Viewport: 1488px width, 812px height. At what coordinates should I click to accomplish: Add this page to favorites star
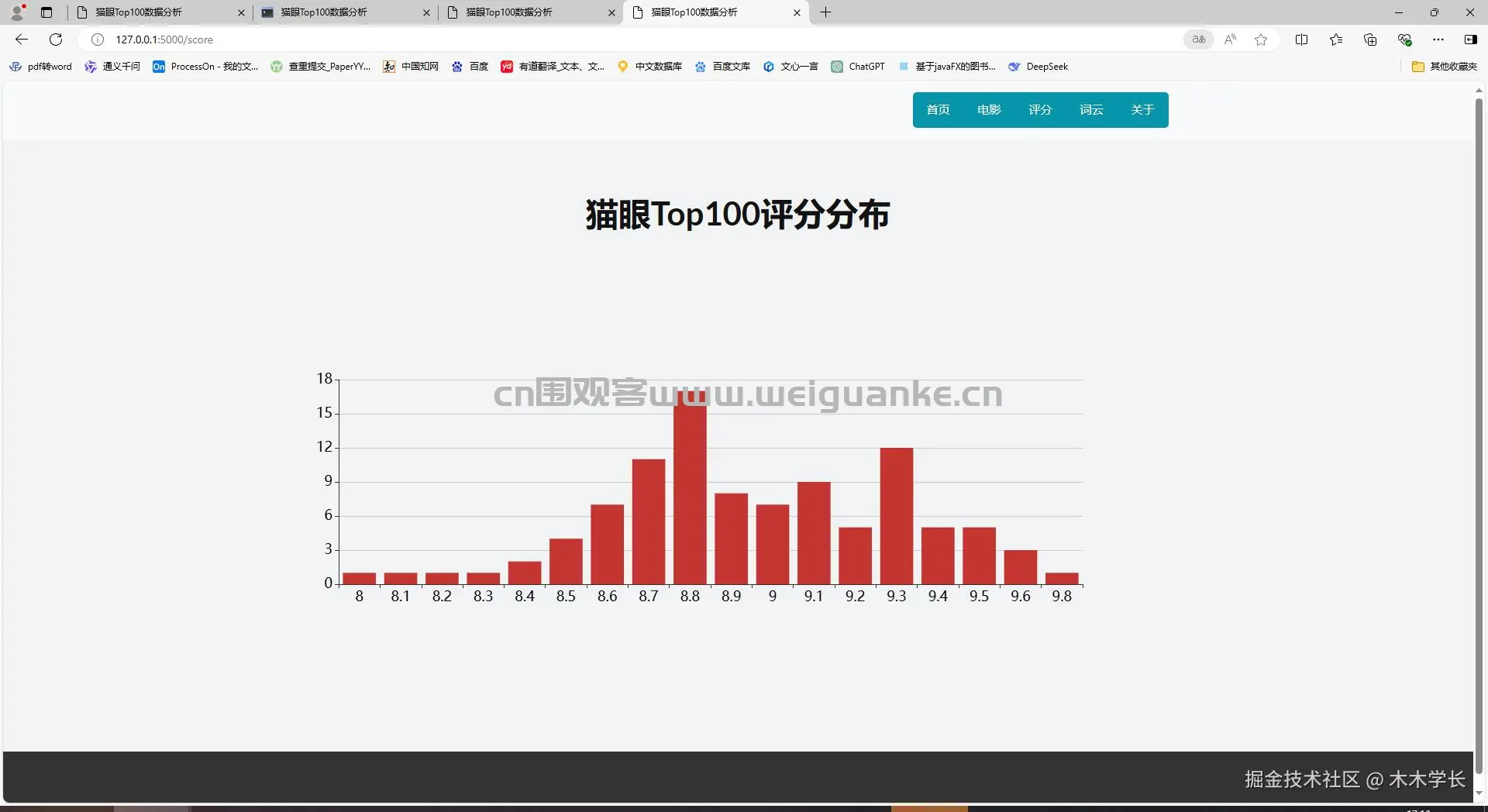point(1261,40)
